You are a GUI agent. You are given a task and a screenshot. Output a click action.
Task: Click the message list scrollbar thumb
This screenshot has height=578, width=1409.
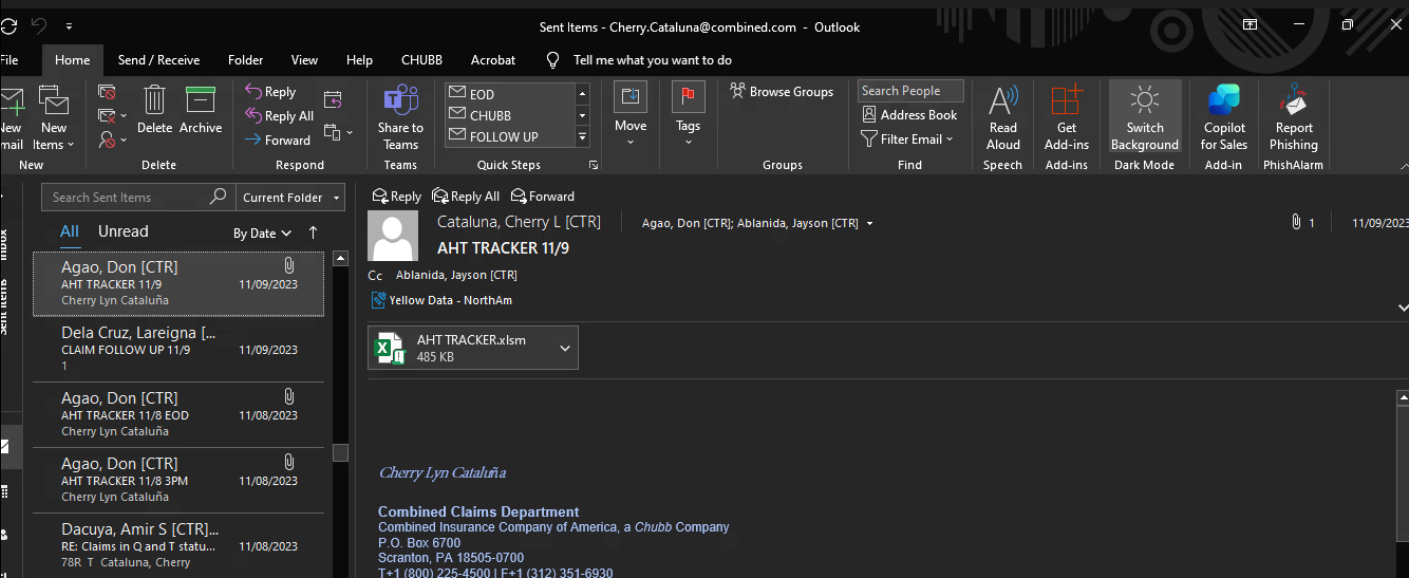340,453
